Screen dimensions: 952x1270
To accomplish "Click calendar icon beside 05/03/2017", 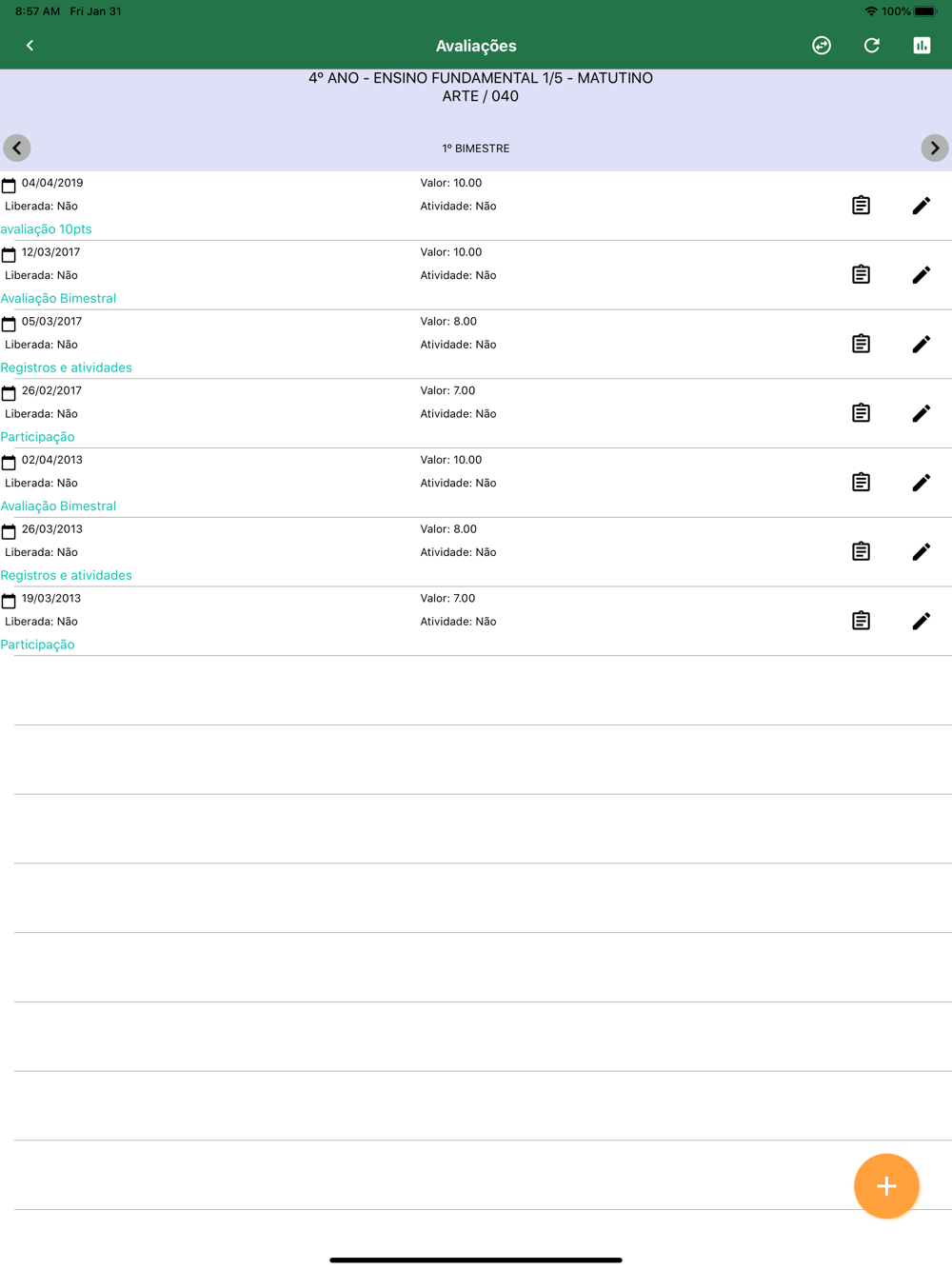I will [9, 324].
